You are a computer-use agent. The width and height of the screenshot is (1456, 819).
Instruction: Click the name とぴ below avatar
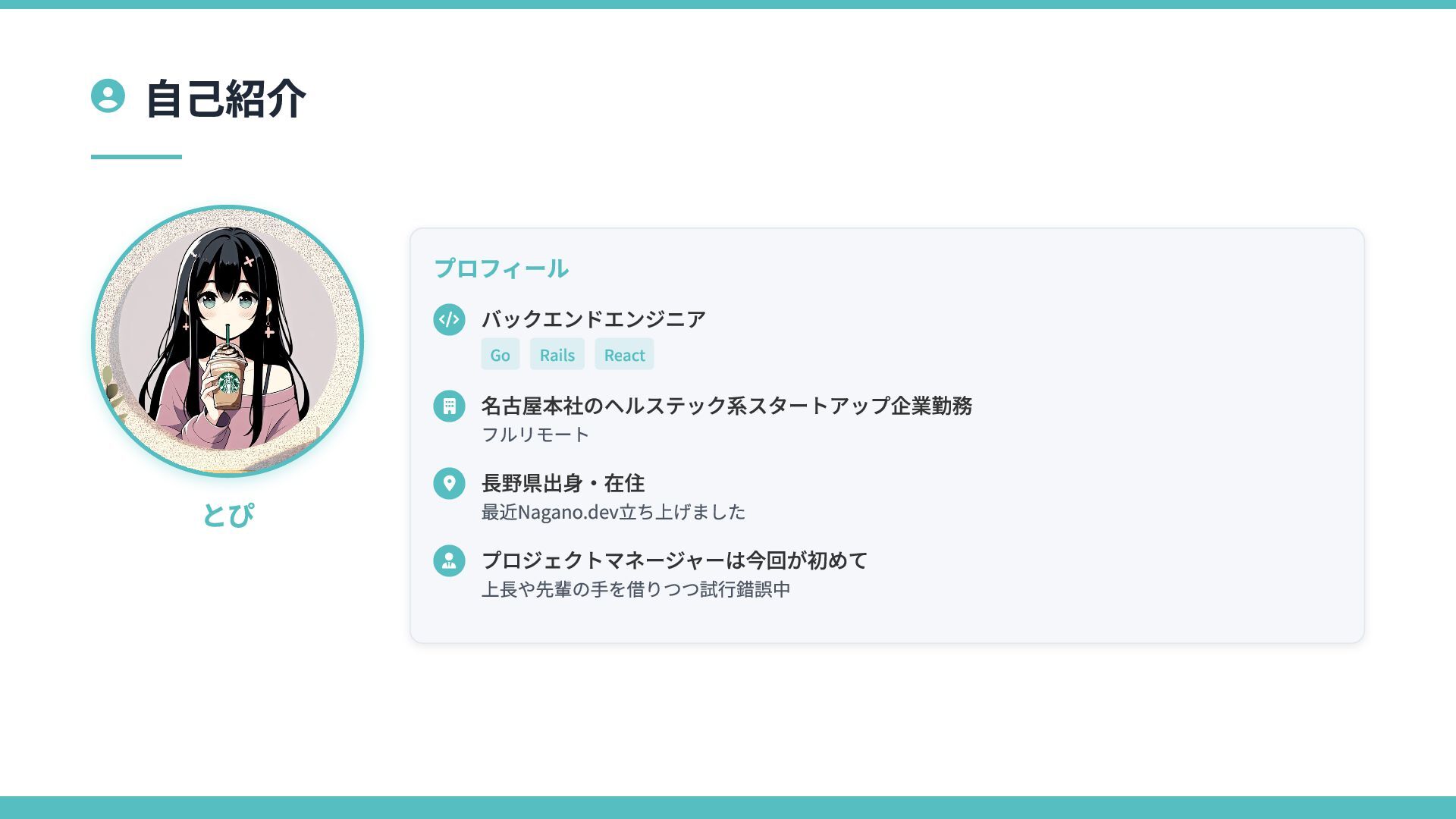pos(227,515)
